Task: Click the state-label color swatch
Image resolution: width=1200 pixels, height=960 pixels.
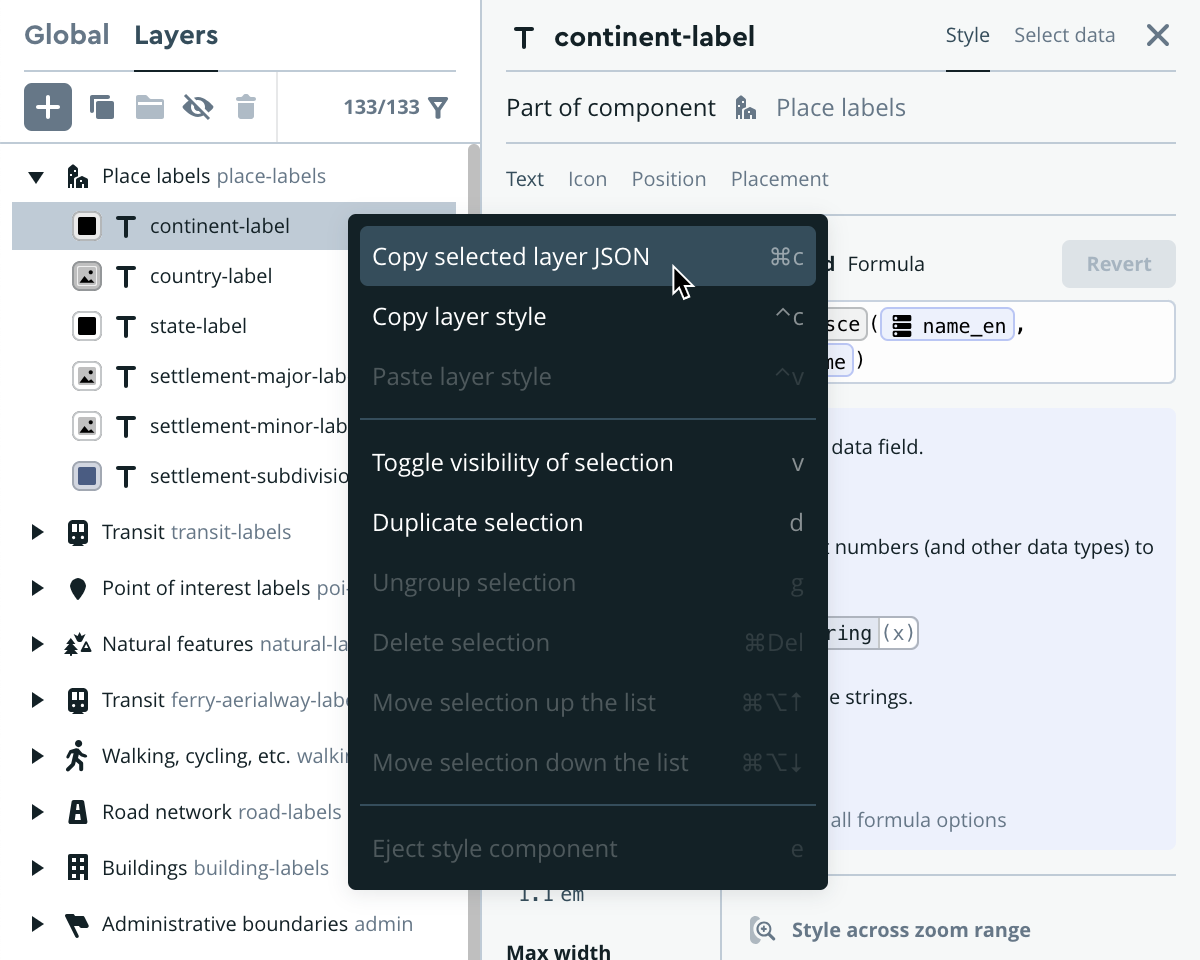Action: point(87,326)
